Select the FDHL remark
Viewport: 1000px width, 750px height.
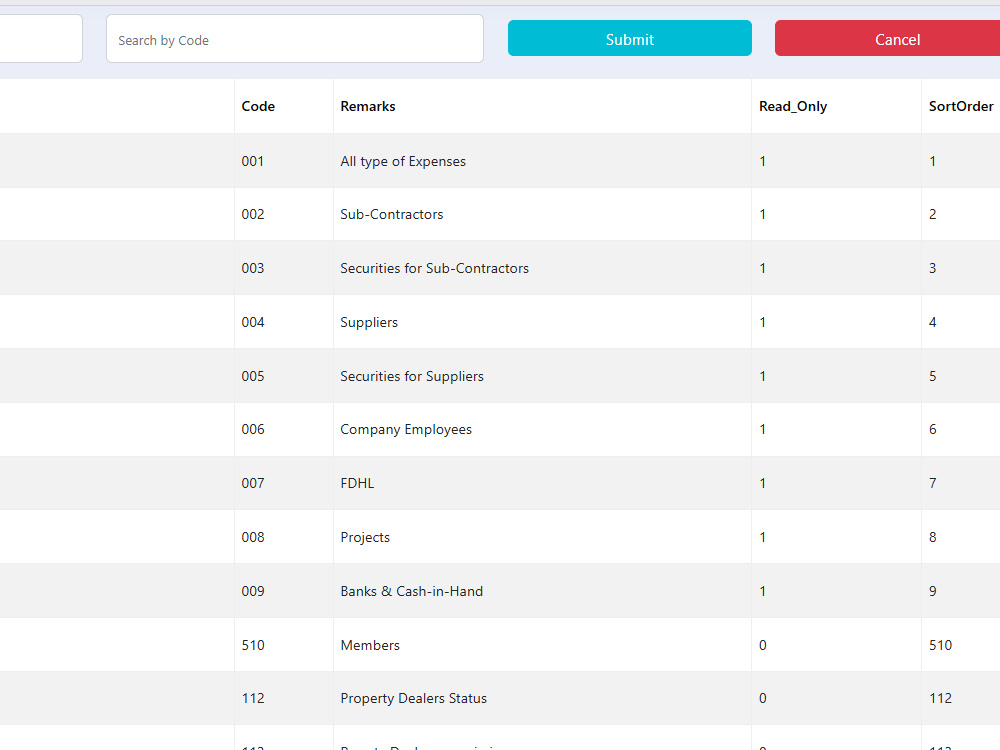click(357, 483)
